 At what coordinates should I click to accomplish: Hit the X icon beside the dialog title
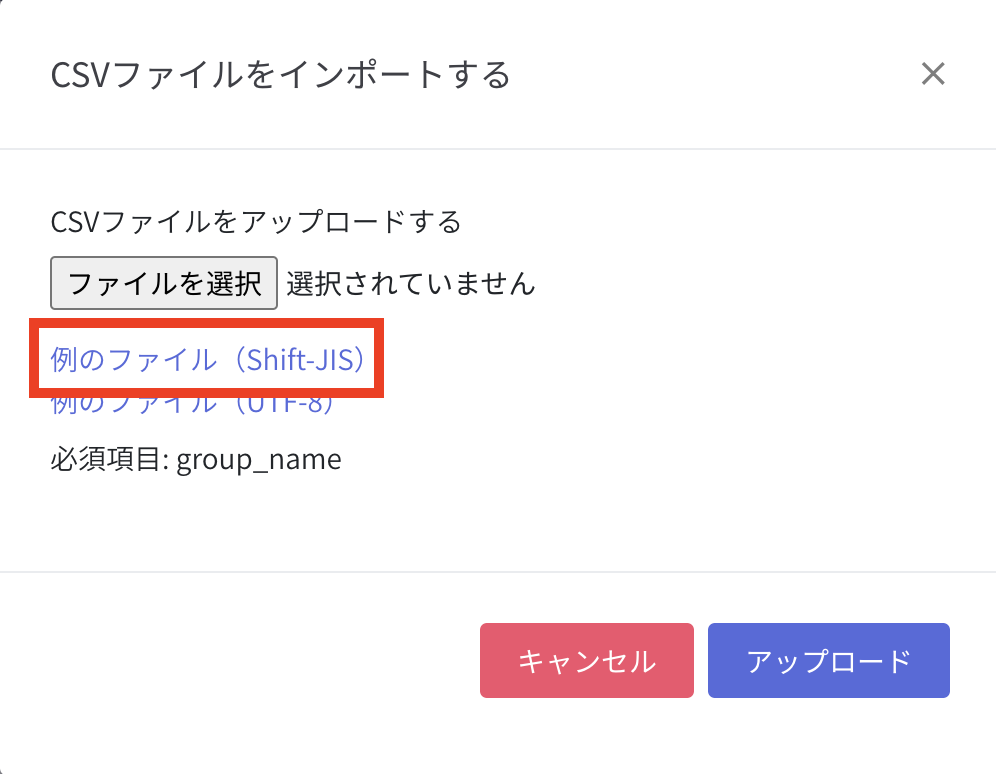(x=932, y=74)
